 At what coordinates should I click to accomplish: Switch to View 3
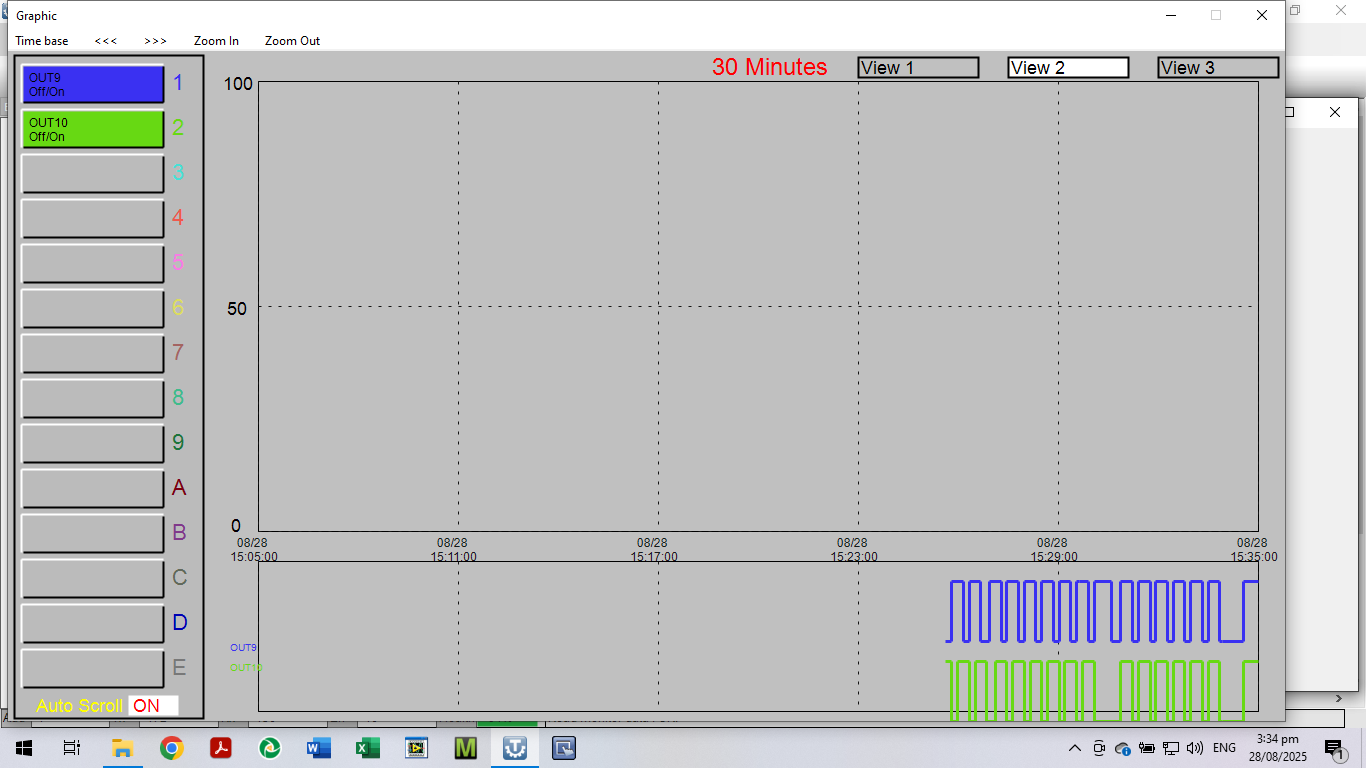click(1218, 68)
